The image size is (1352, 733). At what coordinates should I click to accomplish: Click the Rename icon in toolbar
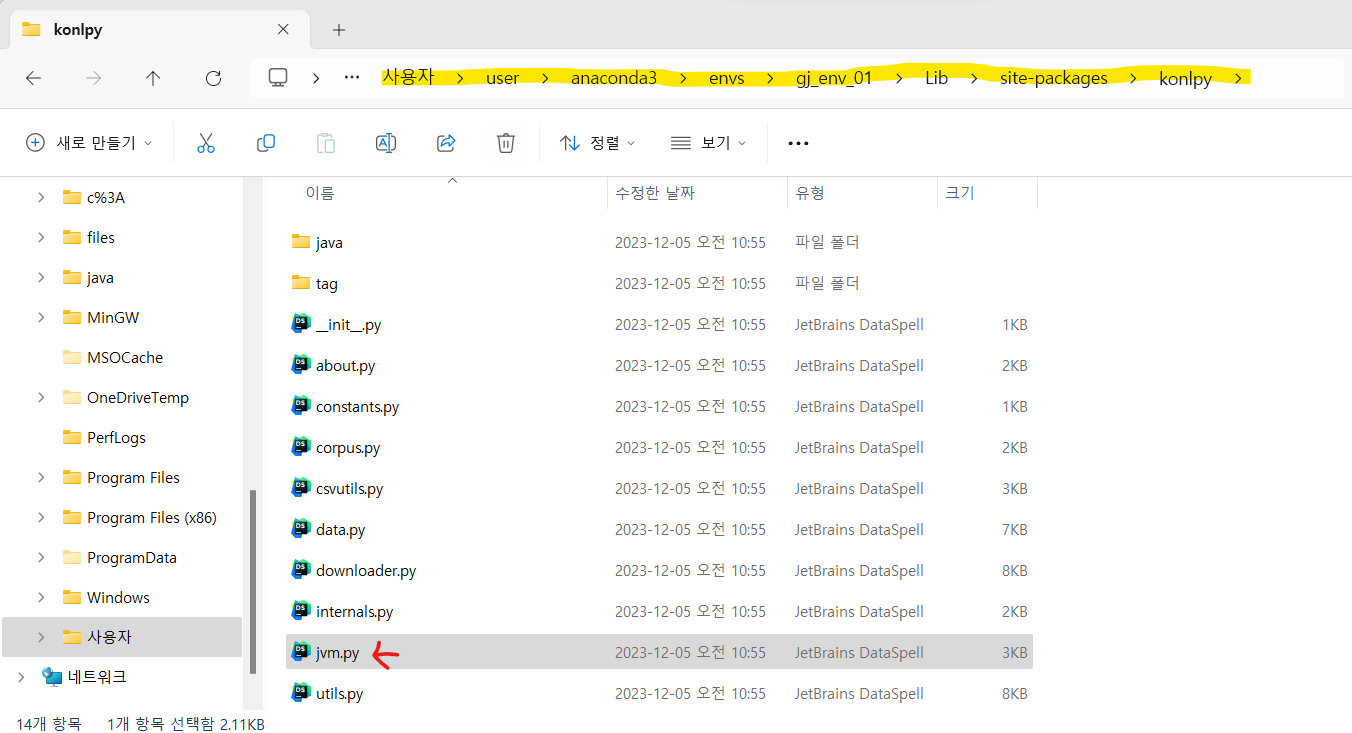click(x=386, y=143)
